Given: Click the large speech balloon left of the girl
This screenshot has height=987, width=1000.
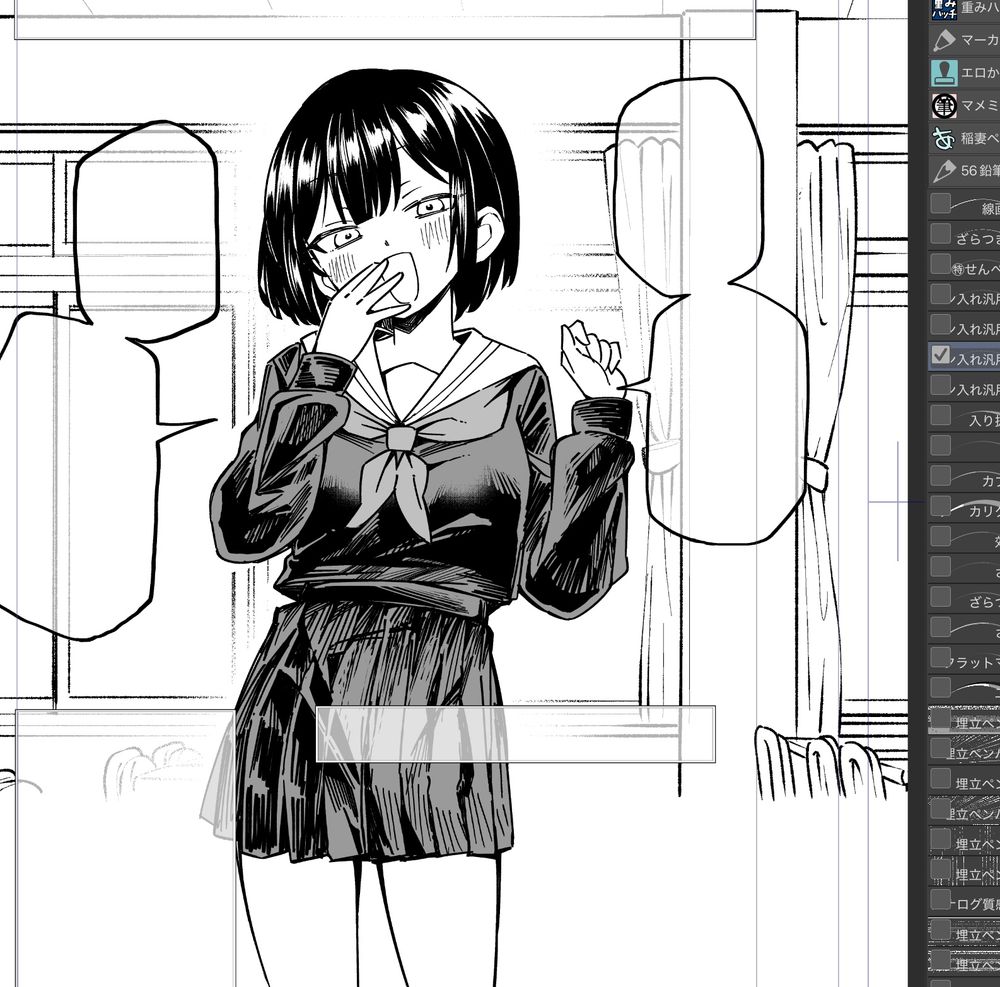Looking at the screenshot, I should pos(112,383).
